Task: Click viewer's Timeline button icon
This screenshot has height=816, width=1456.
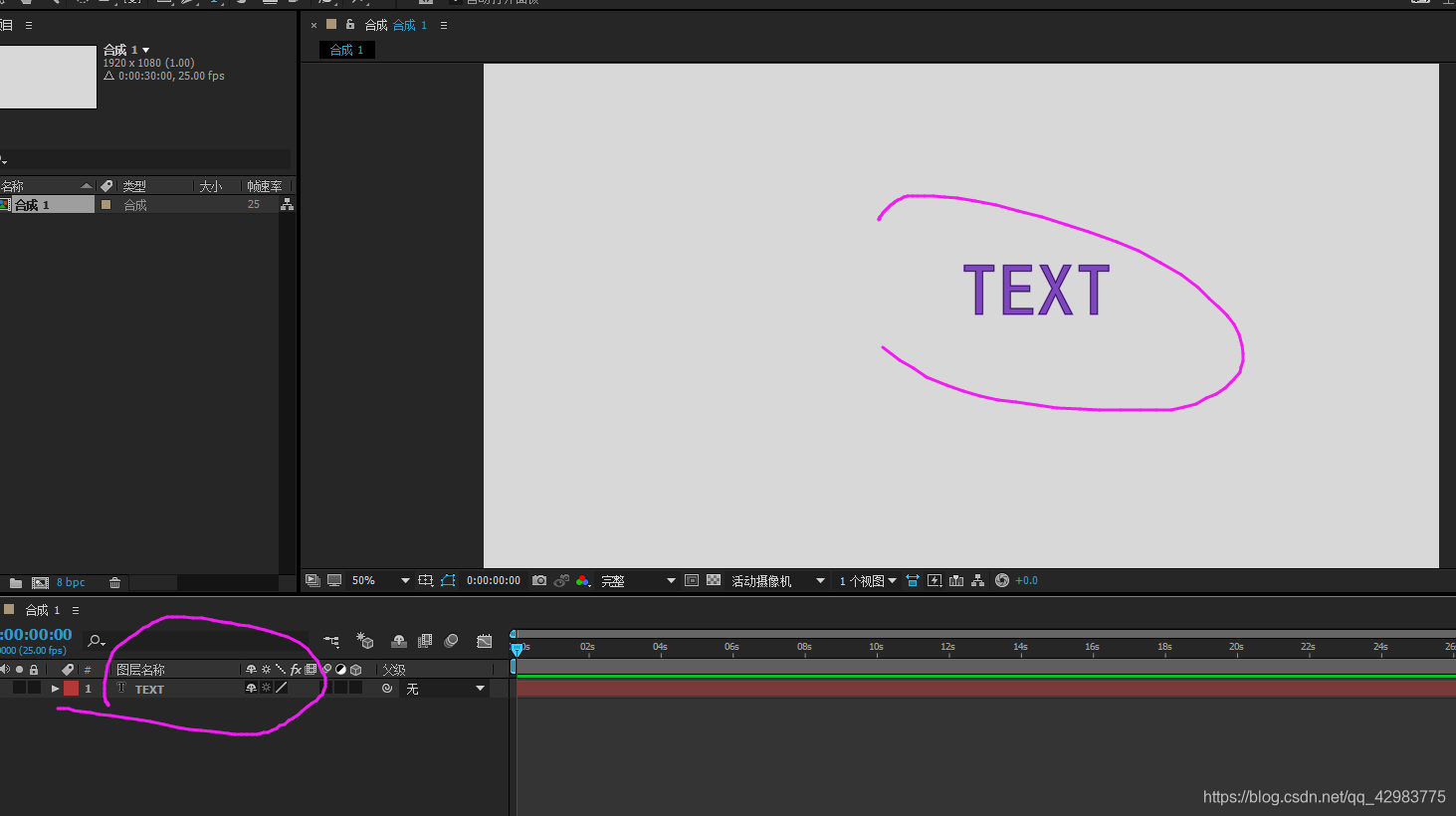Action: pyautogui.click(x=956, y=580)
